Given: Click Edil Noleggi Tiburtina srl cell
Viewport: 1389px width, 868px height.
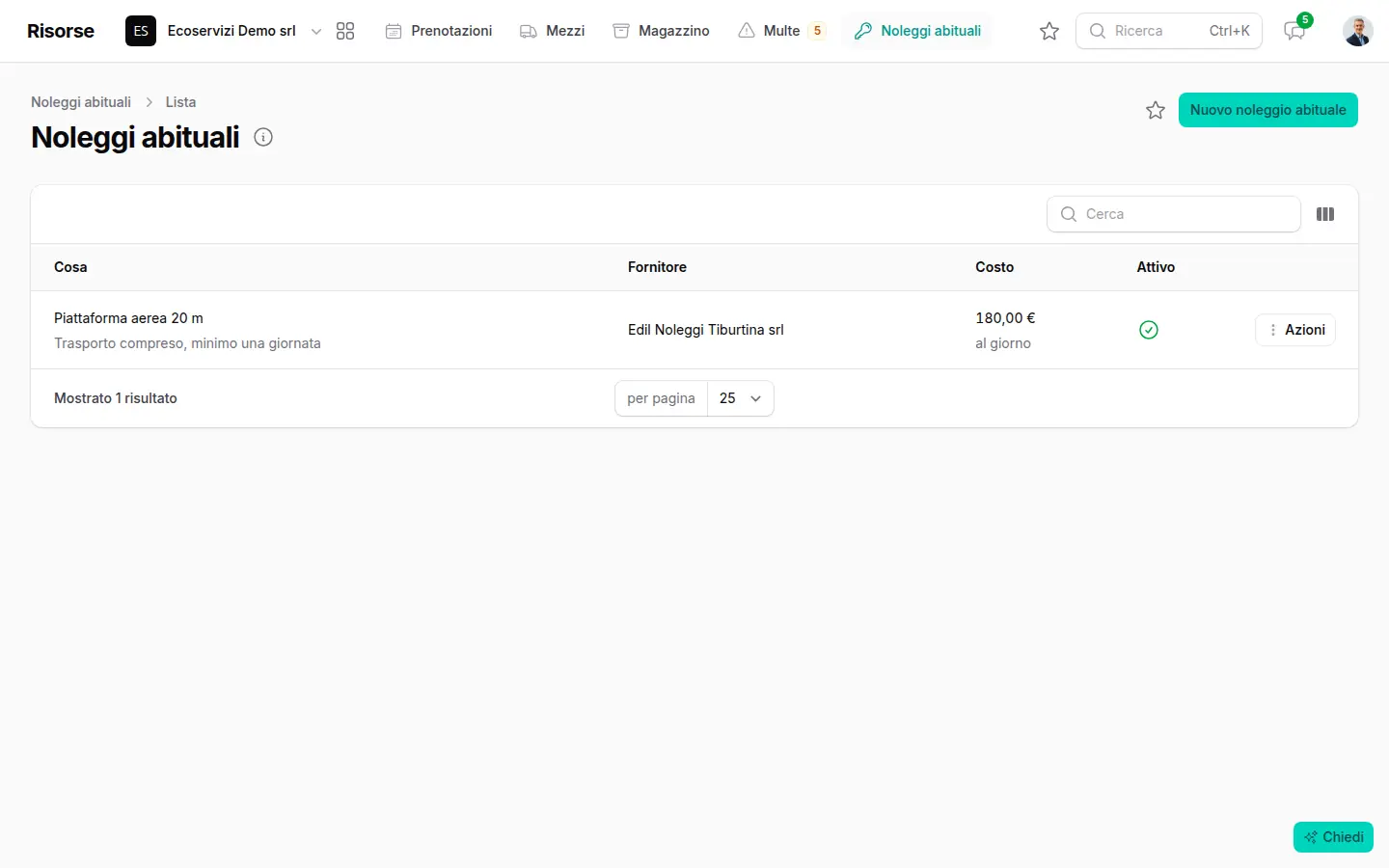Looking at the screenshot, I should [x=706, y=330].
